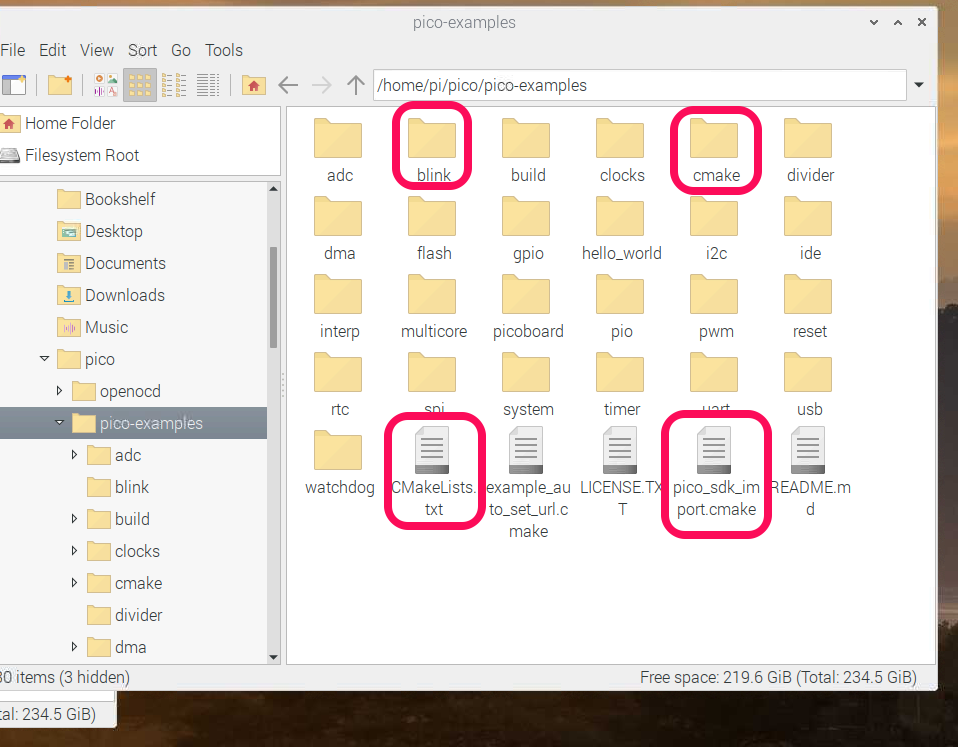Open the Tools menu
958x747 pixels.
point(224,50)
